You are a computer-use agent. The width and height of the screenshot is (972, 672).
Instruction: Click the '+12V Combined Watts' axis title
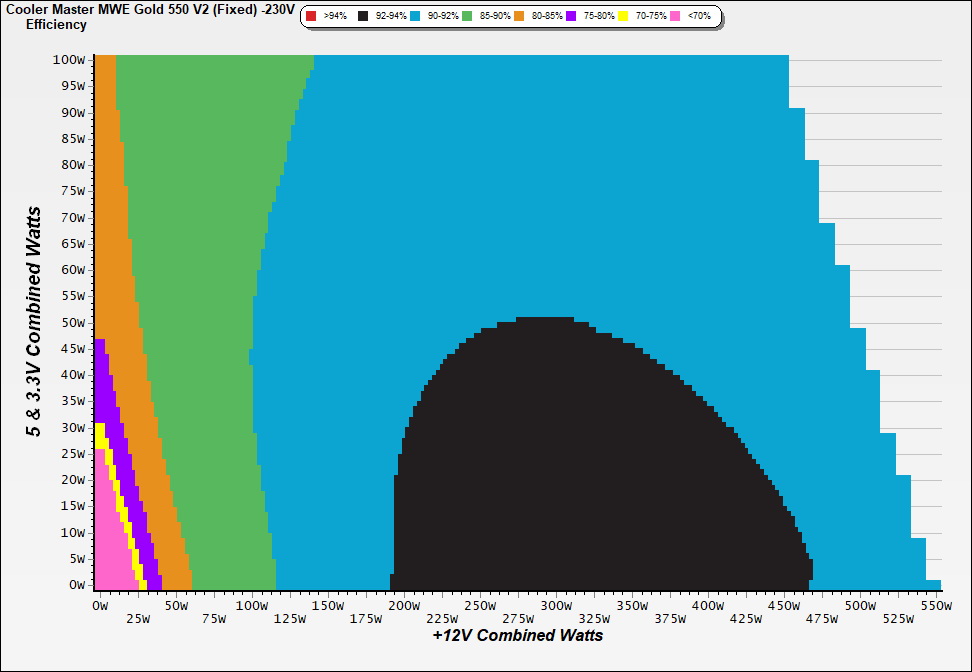click(x=517, y=635)
